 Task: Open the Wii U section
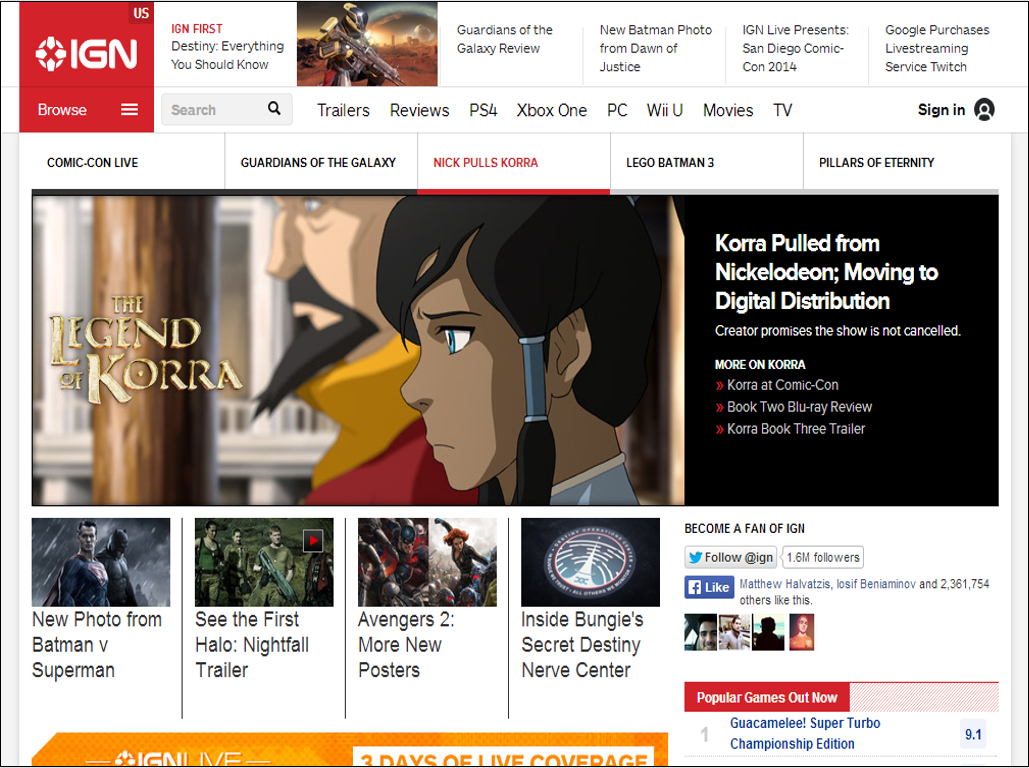coord(665,110)
